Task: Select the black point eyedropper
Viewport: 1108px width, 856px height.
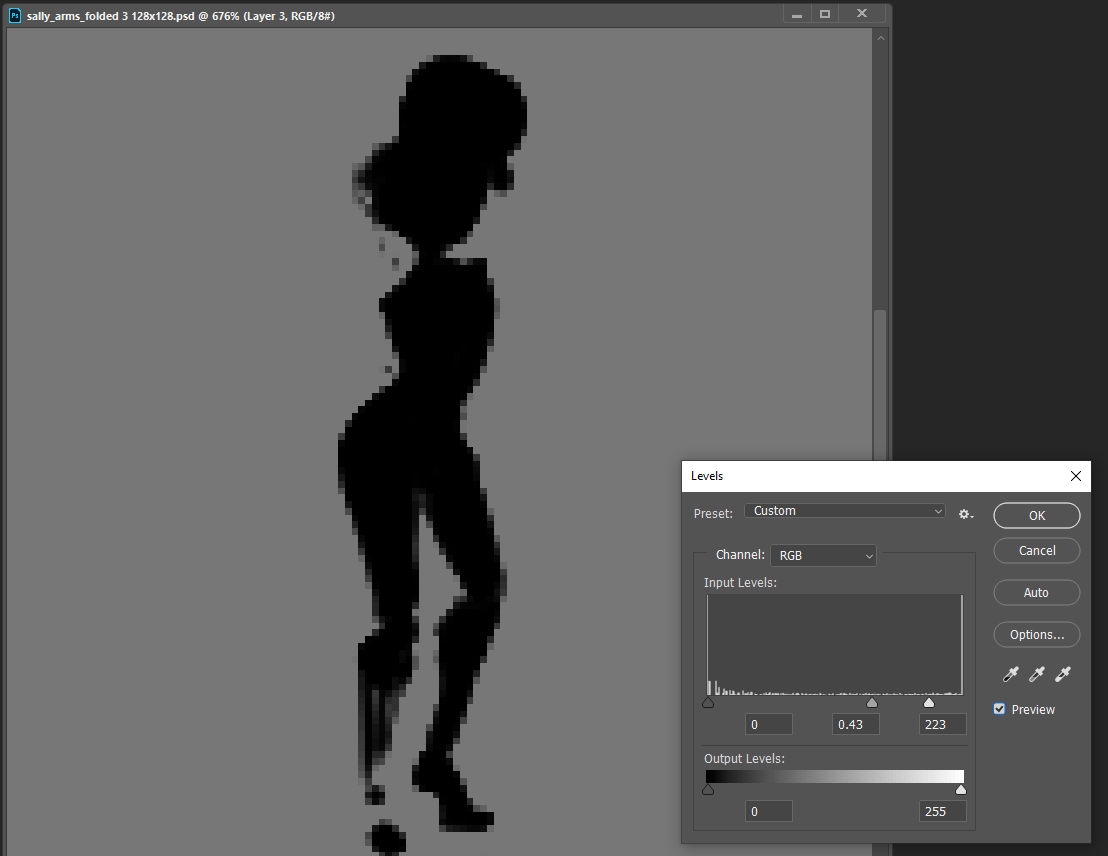Action: pyautogui.click(x=1011, y=675)
